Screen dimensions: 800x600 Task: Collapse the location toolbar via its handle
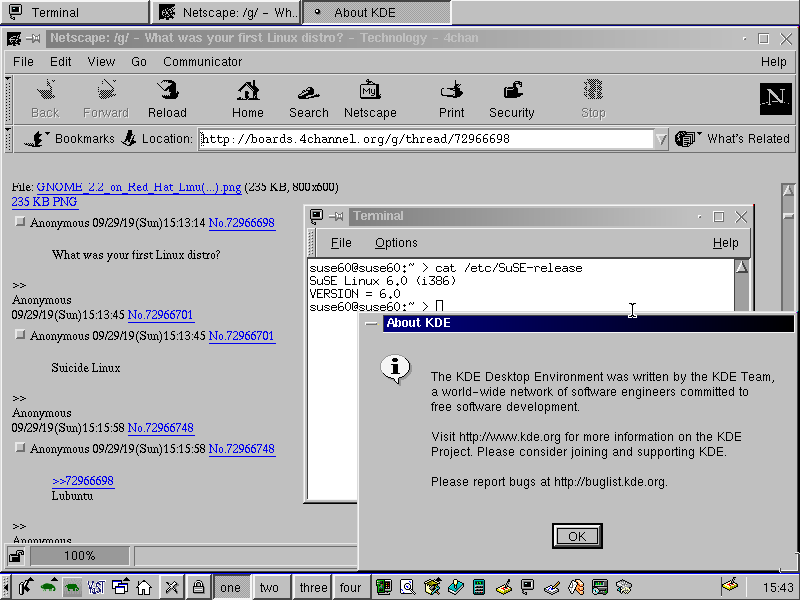(x=8, y=139)
